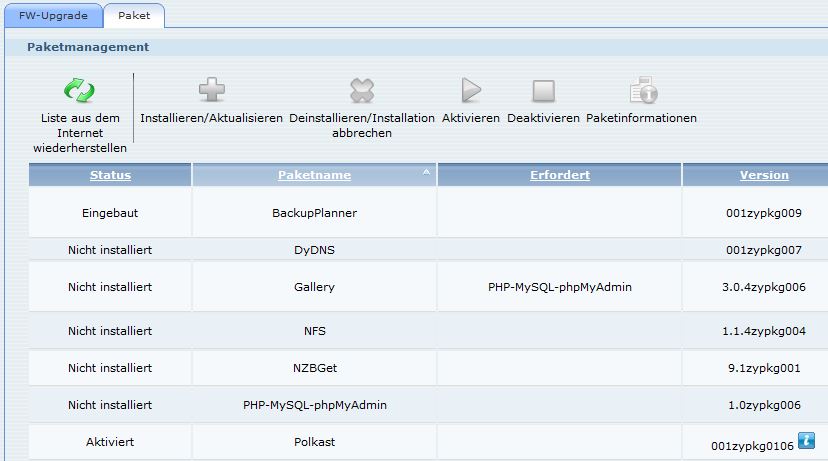Open the Paketinformationen document icon

point(643,90)
